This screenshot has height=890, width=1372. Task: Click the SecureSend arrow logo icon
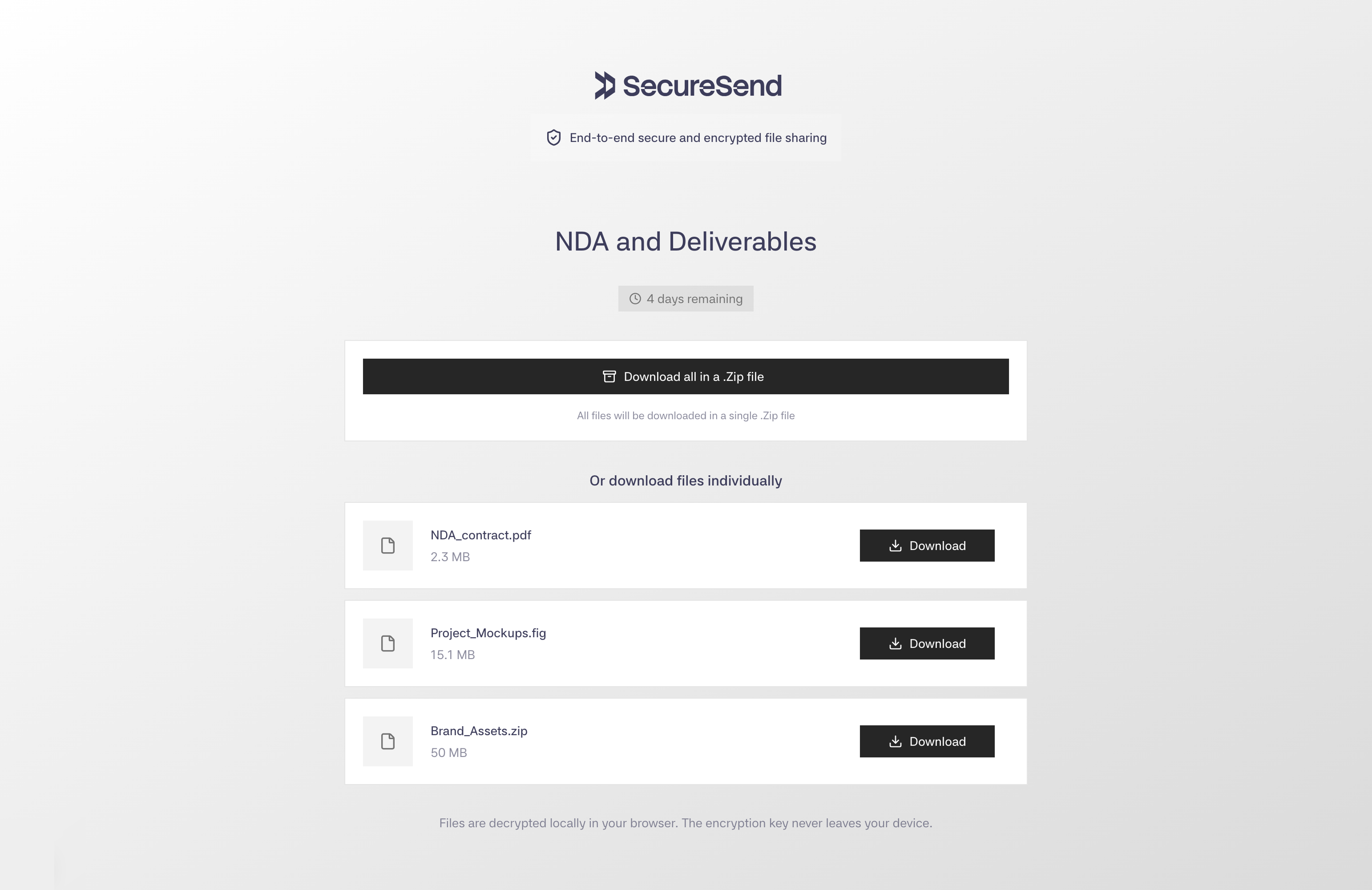pos(605,85)
